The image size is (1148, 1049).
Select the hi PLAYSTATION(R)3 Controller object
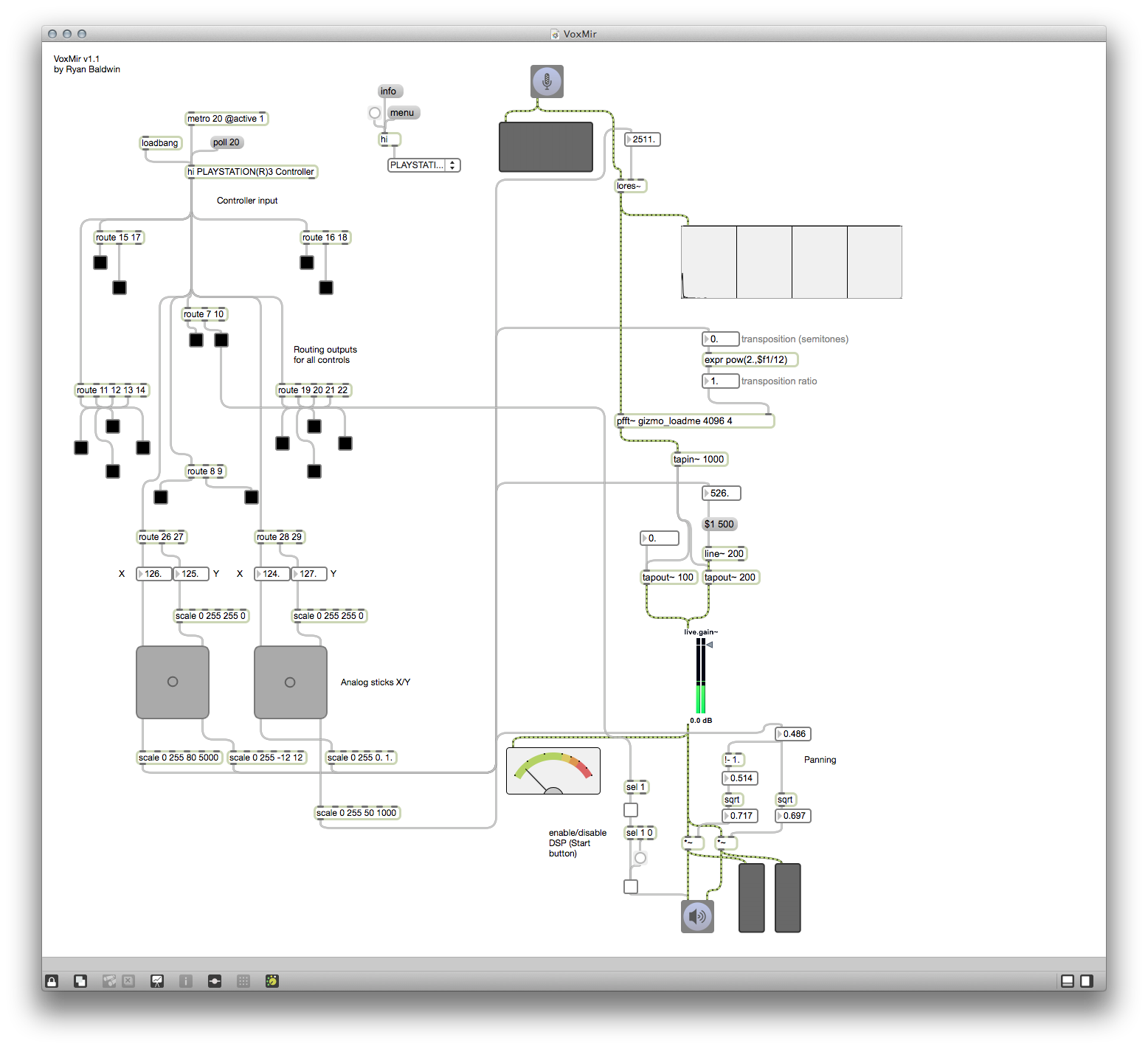[251, 172]
